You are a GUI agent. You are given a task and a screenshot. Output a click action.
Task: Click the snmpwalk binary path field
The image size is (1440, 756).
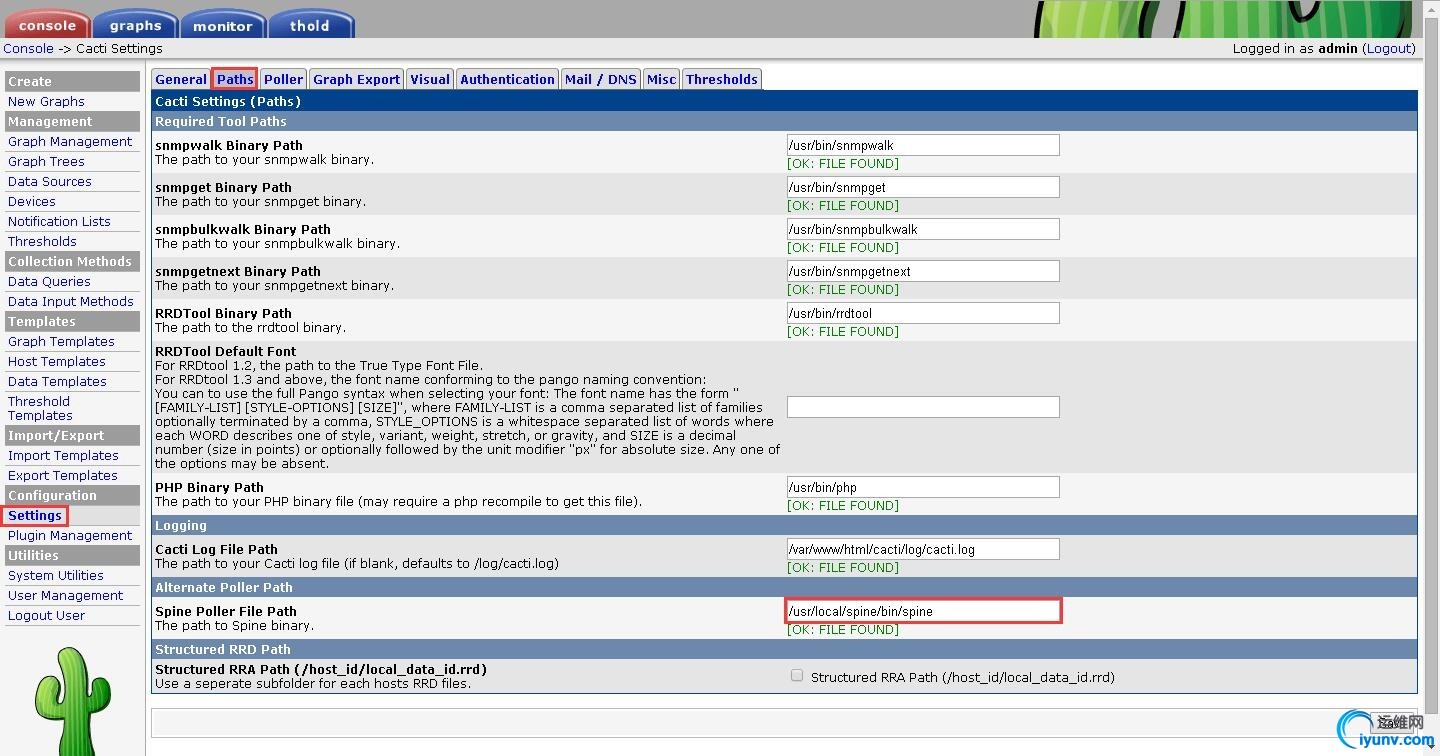923,145
